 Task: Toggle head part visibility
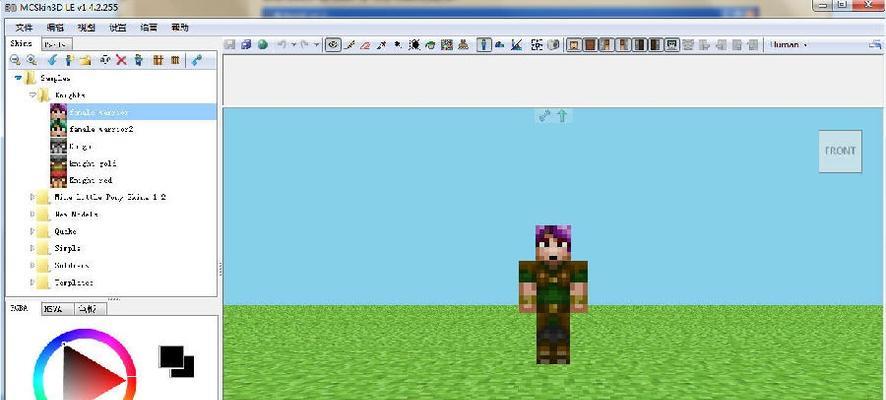click(574, 45)
